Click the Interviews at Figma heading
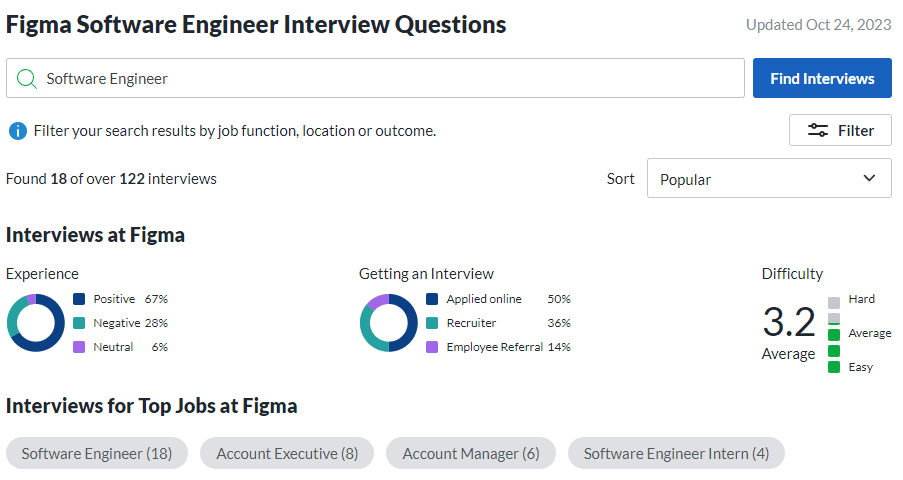This screenshot has width=903, height=480. 95,235
